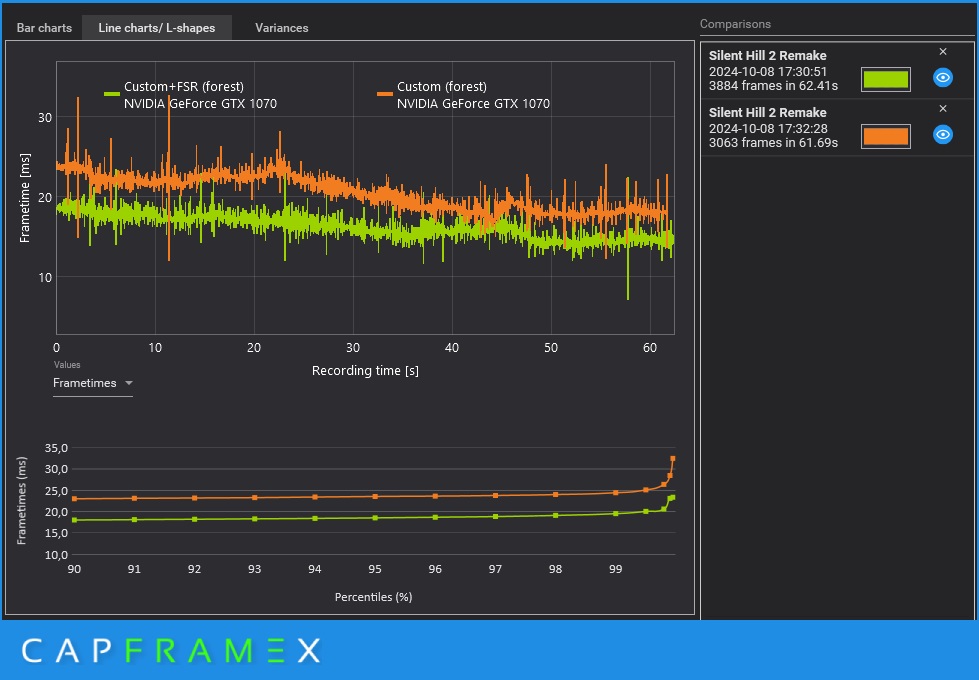Image resolution: width=979 pixels, height=680 pixels.
Task: Click the date 2024-10-08 17:30:51
Action: point(768,72)
